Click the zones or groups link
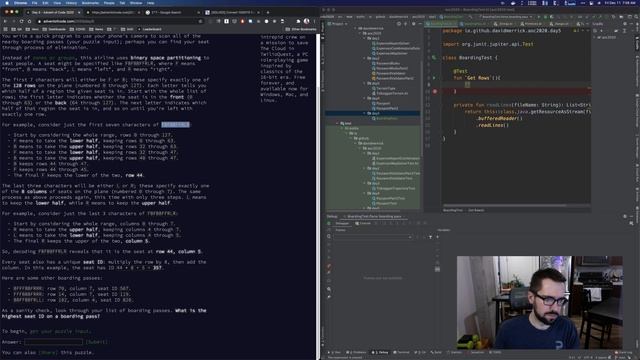 pyautogui.click(x=55, y=58)
